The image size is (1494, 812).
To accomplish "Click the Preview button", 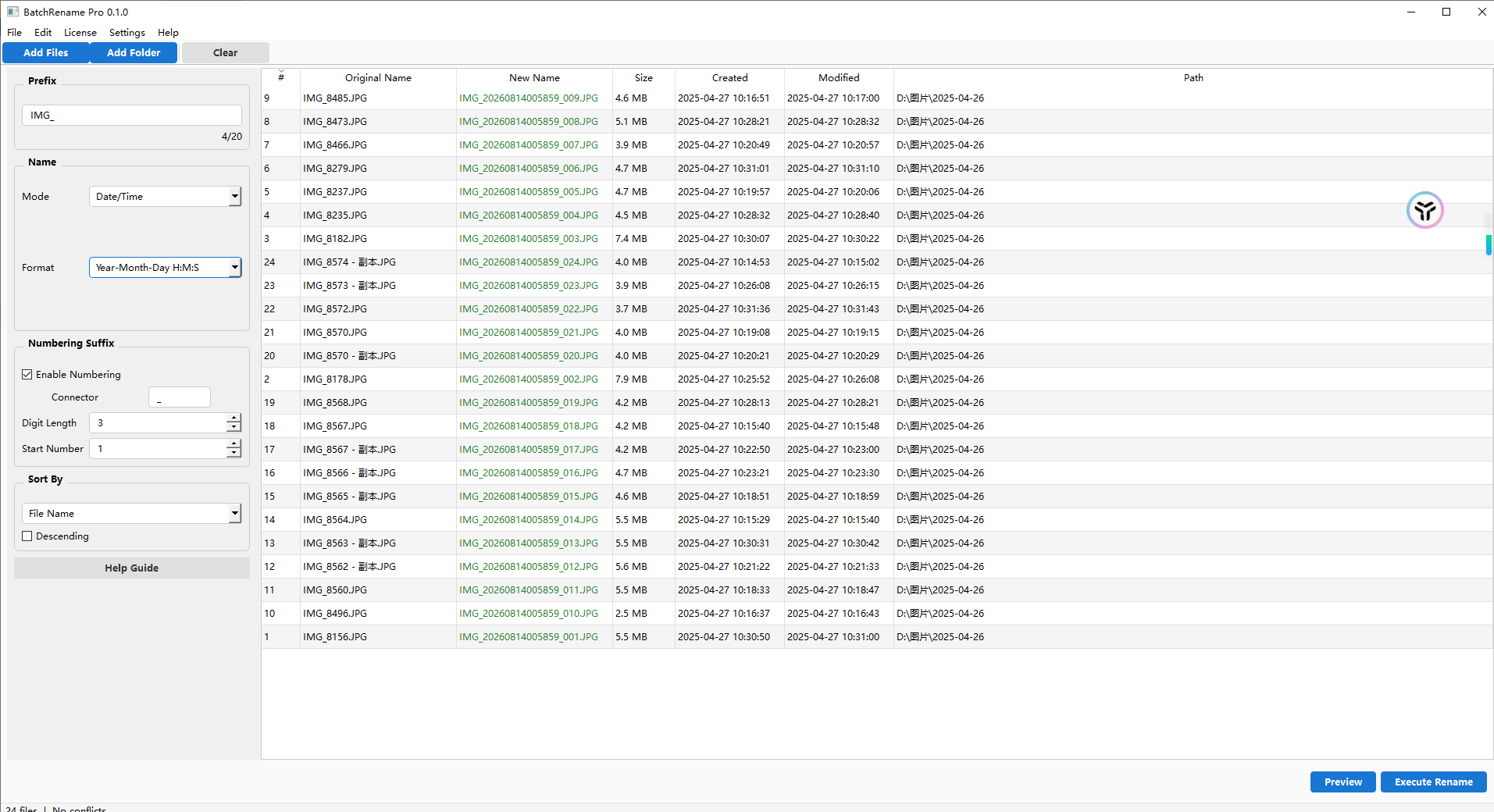I will (1343, 782).
